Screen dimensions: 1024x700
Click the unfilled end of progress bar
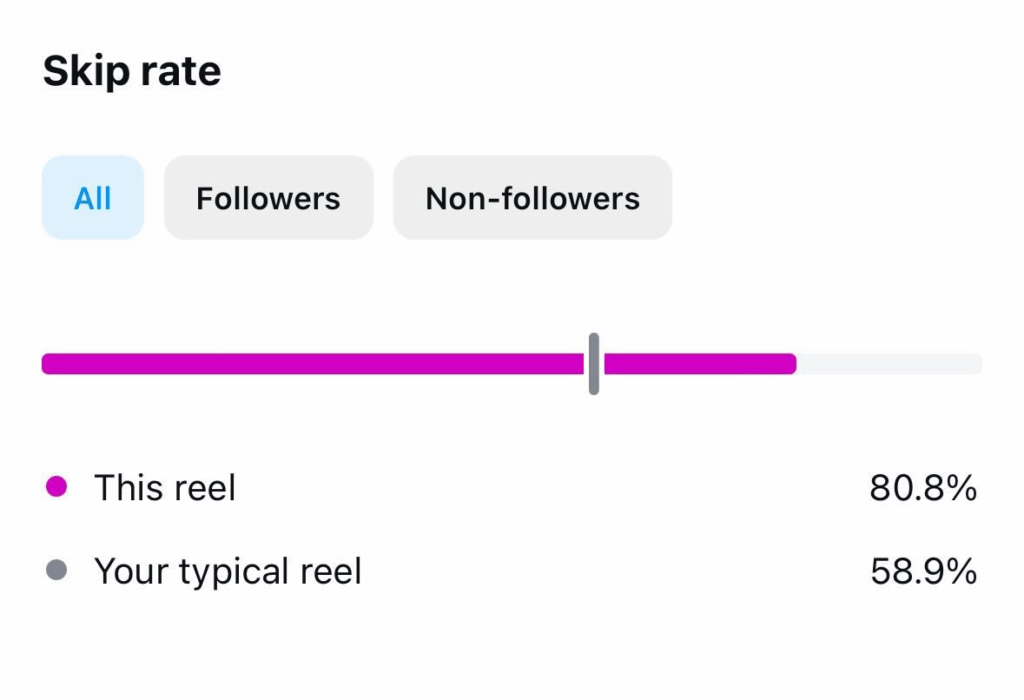(x=889, y=364)
